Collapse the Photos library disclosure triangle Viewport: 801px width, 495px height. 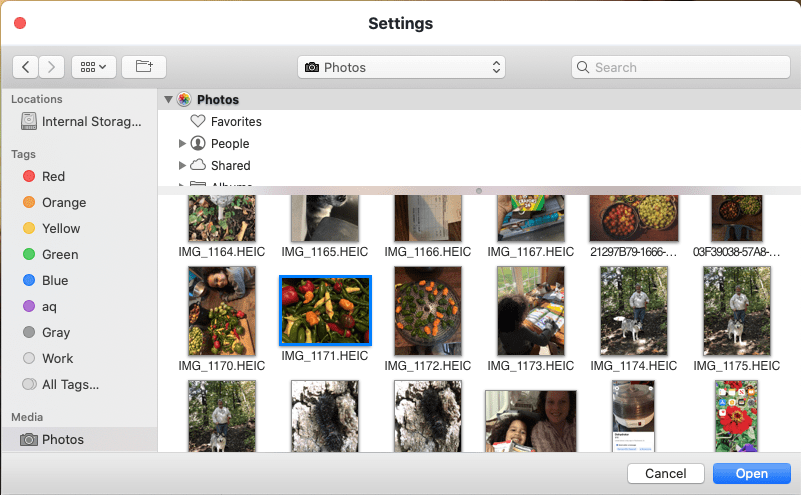168,100
